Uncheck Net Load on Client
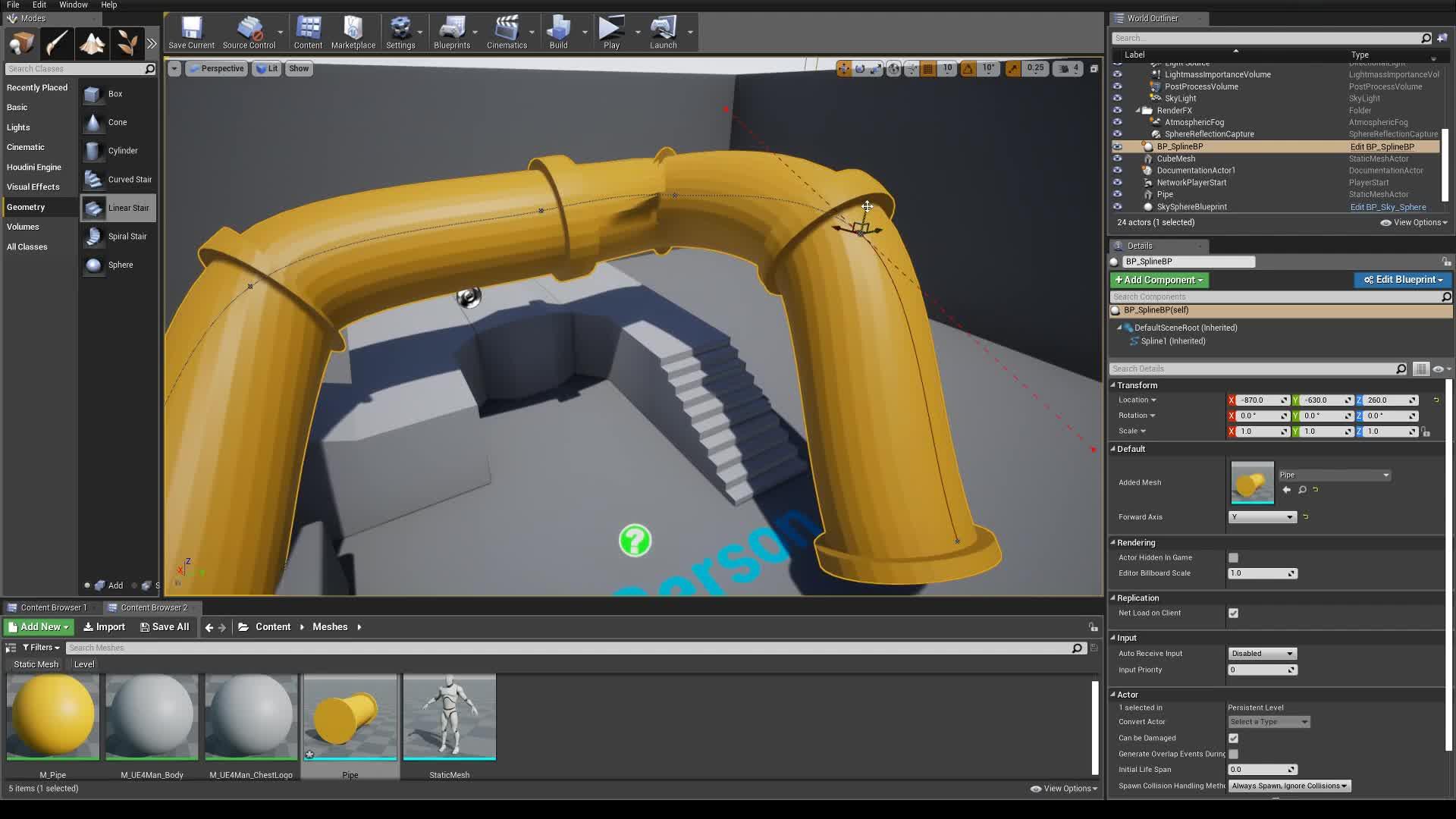This screenshot has height=819, width=1456. [x=1234, y=613]
